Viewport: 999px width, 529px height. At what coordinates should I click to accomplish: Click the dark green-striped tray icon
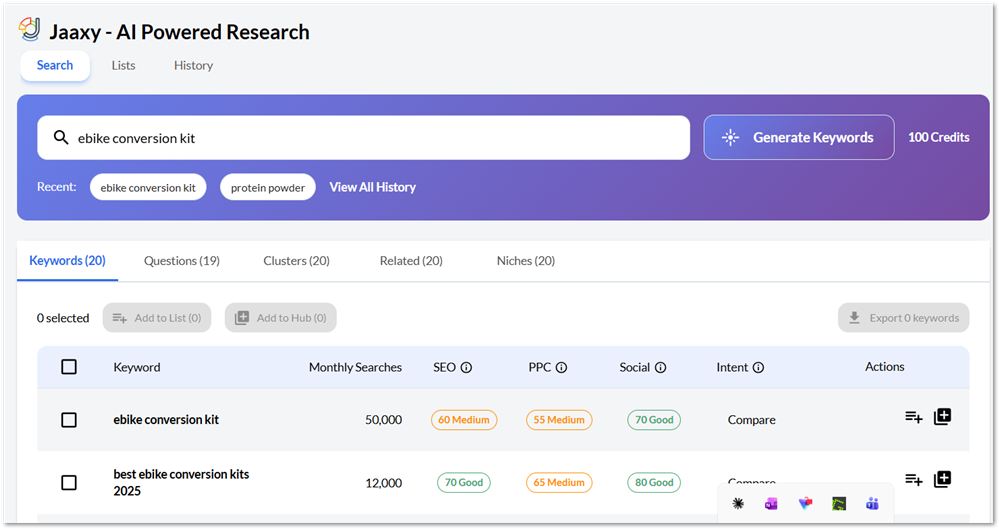click(839, 504)
